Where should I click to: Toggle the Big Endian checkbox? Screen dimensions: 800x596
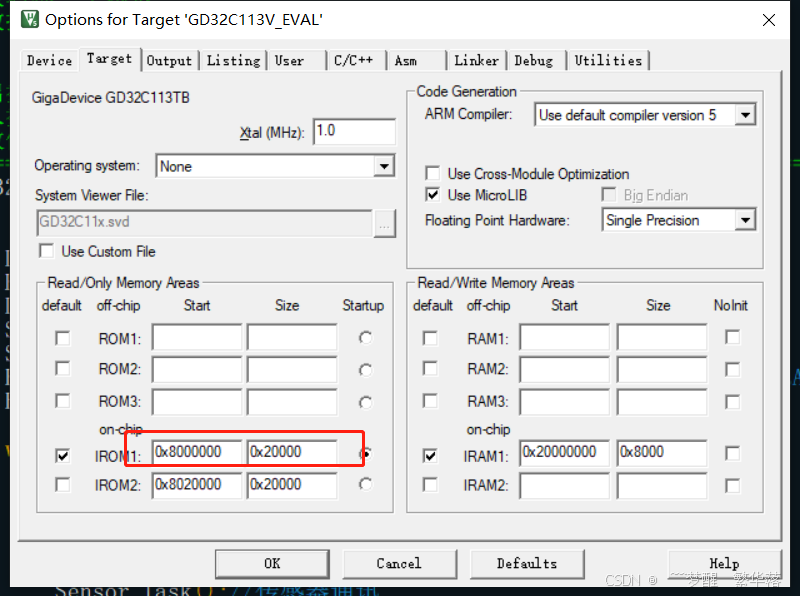pos(609,195)
